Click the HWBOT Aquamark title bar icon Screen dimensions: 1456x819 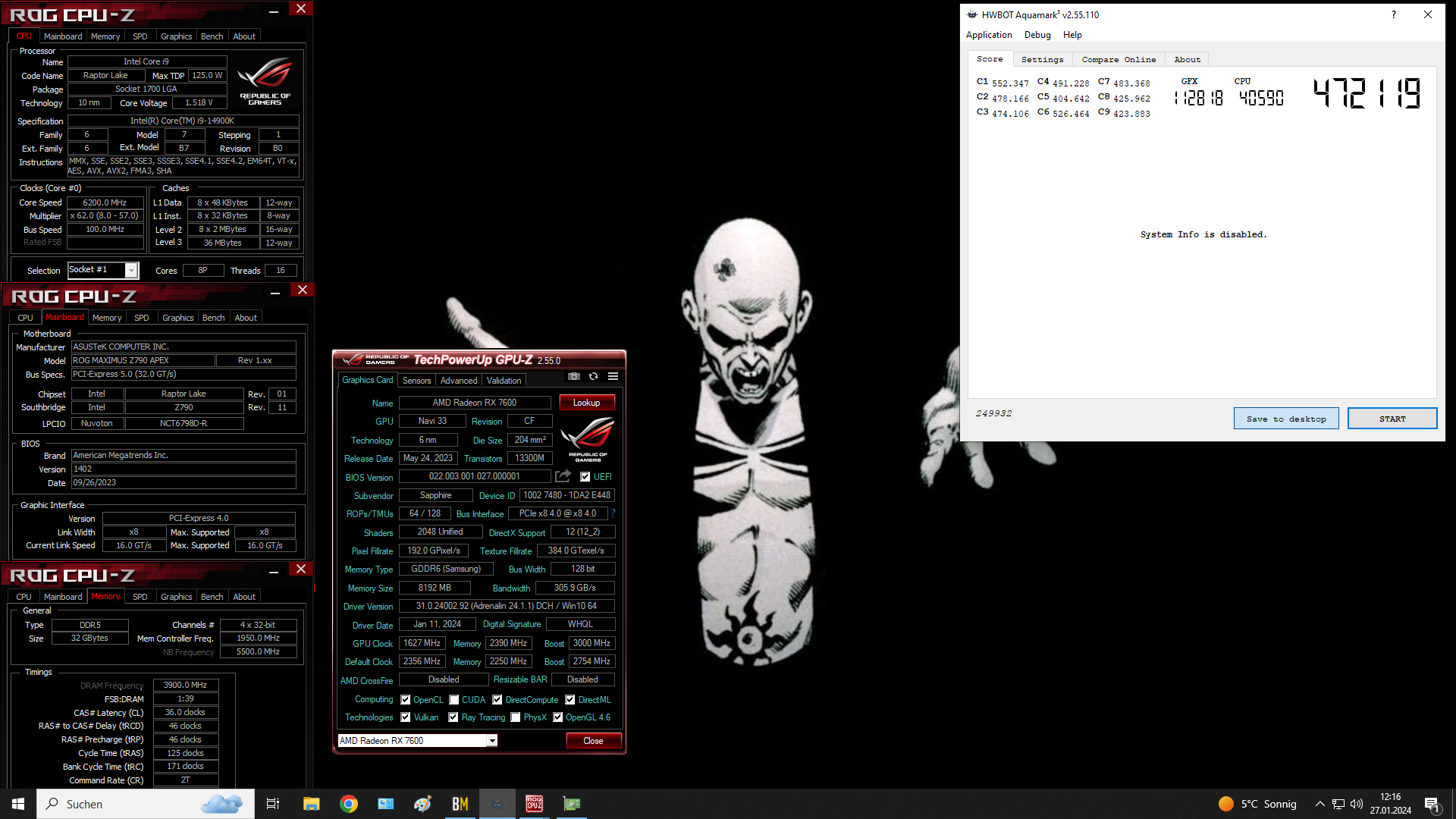coord(971,14)
